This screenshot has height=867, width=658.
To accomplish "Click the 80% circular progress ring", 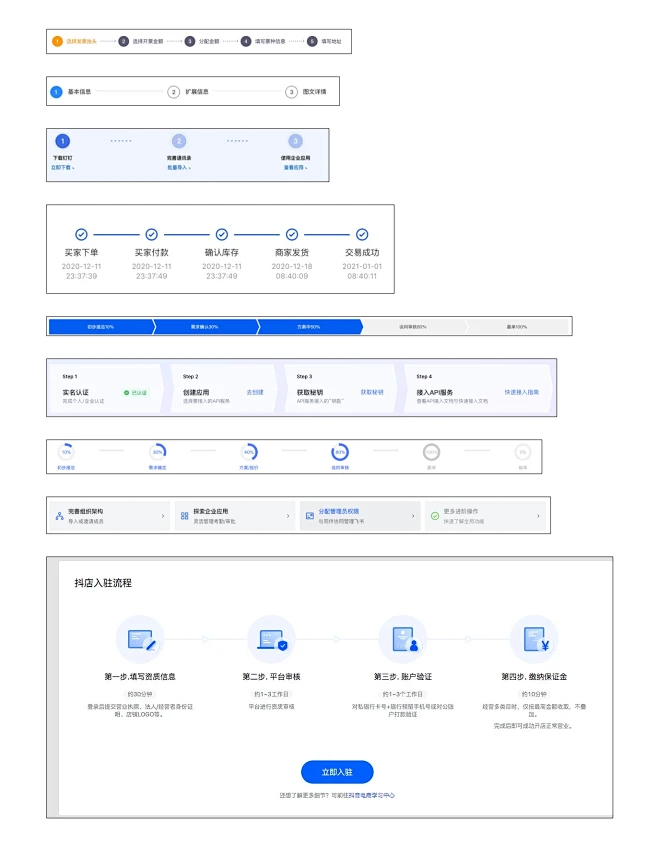I will (x=340, y=452).
